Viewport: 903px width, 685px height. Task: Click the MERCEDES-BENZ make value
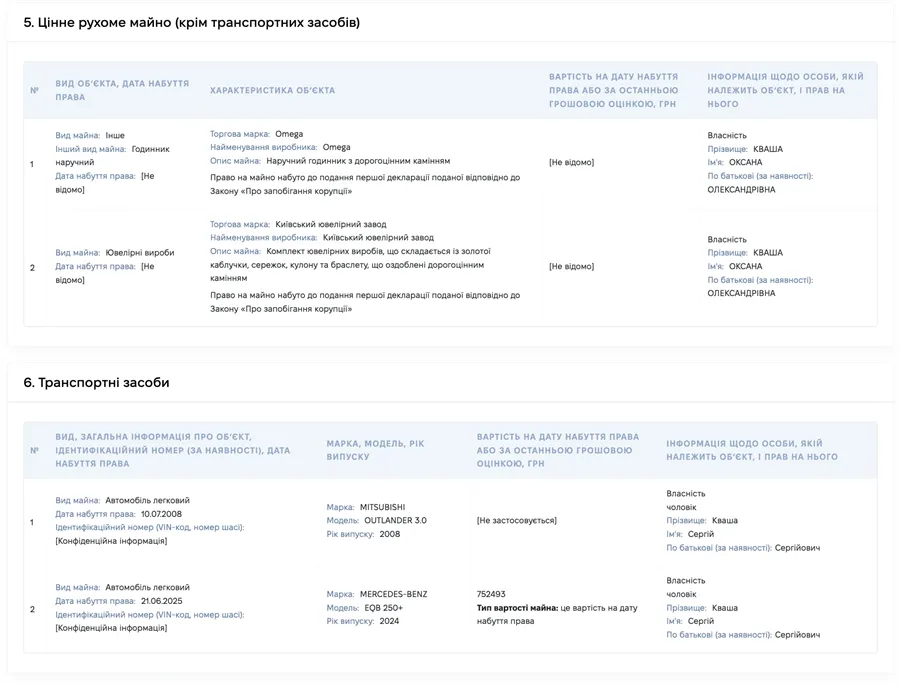coord(393,594)
